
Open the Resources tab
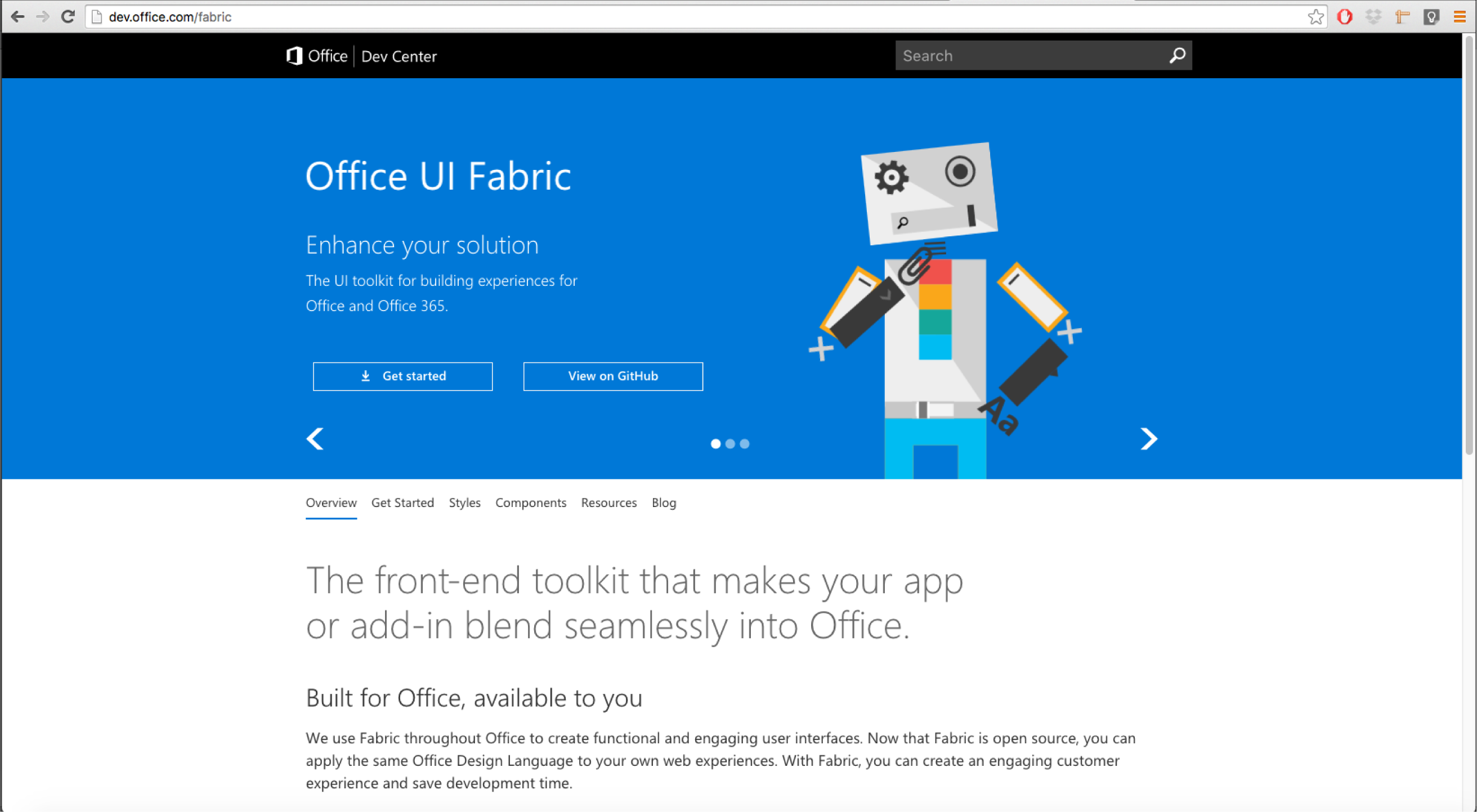point(608,503)
